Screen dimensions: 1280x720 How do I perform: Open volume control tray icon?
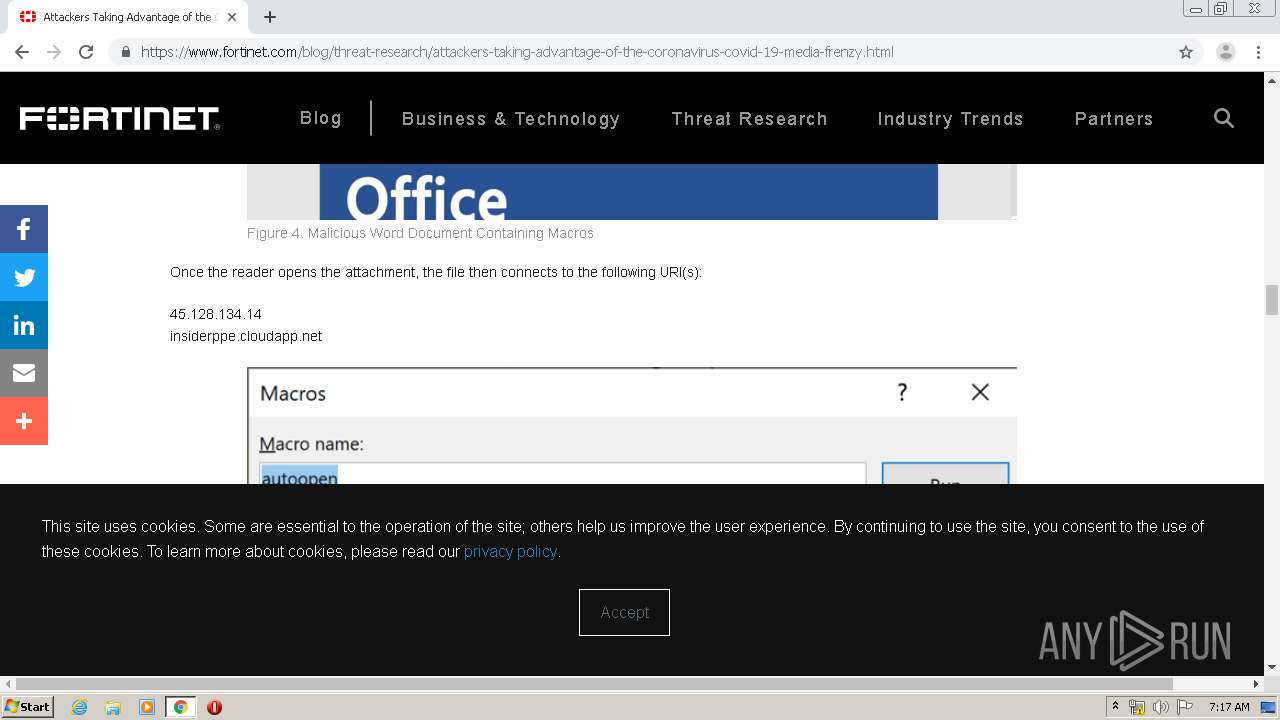click(x=1161, y=707)
